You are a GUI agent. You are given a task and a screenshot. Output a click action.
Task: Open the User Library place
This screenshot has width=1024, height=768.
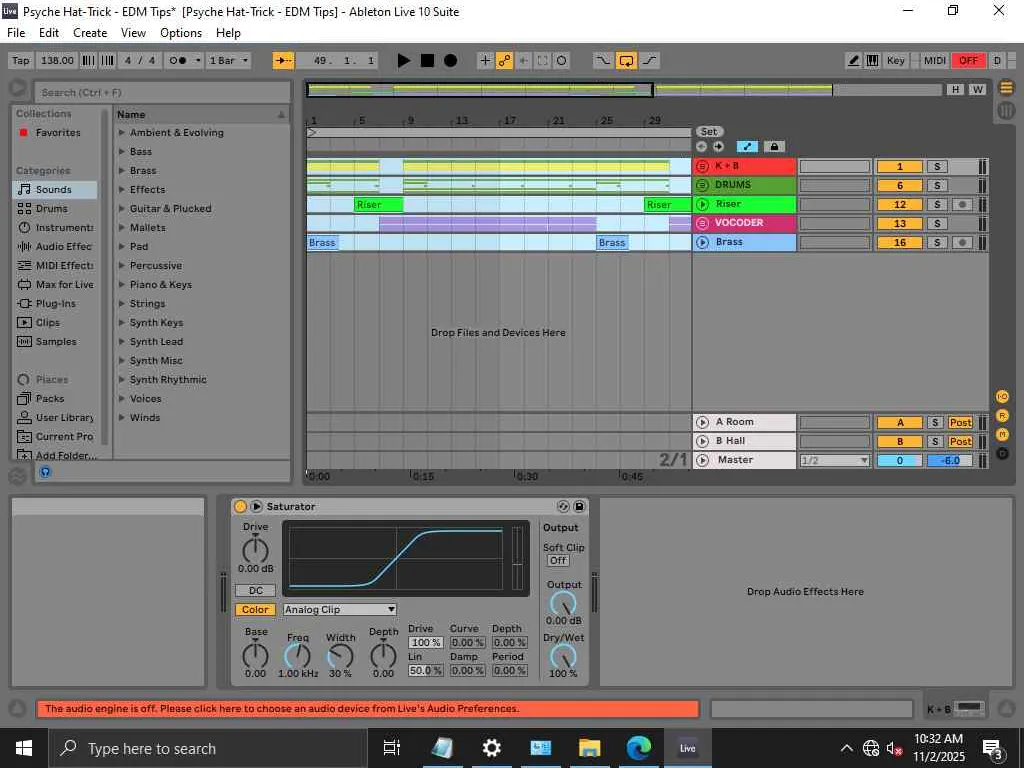click(55, 417)
